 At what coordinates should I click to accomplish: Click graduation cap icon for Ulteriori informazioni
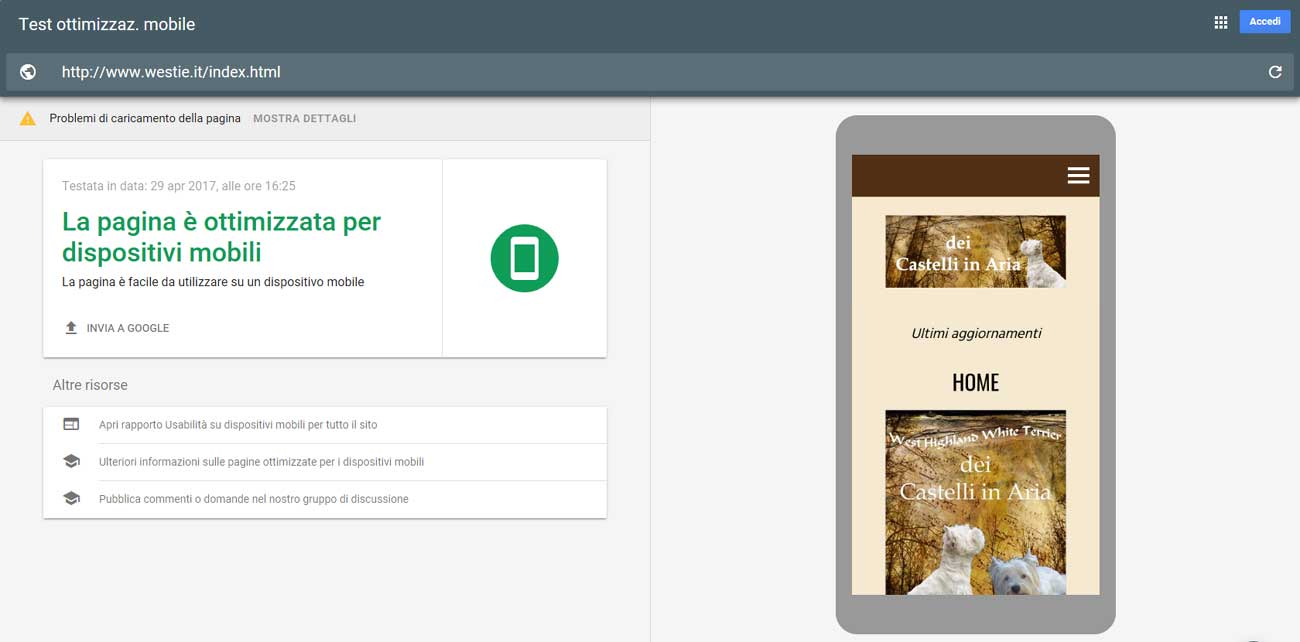click(x=71, y=462)
